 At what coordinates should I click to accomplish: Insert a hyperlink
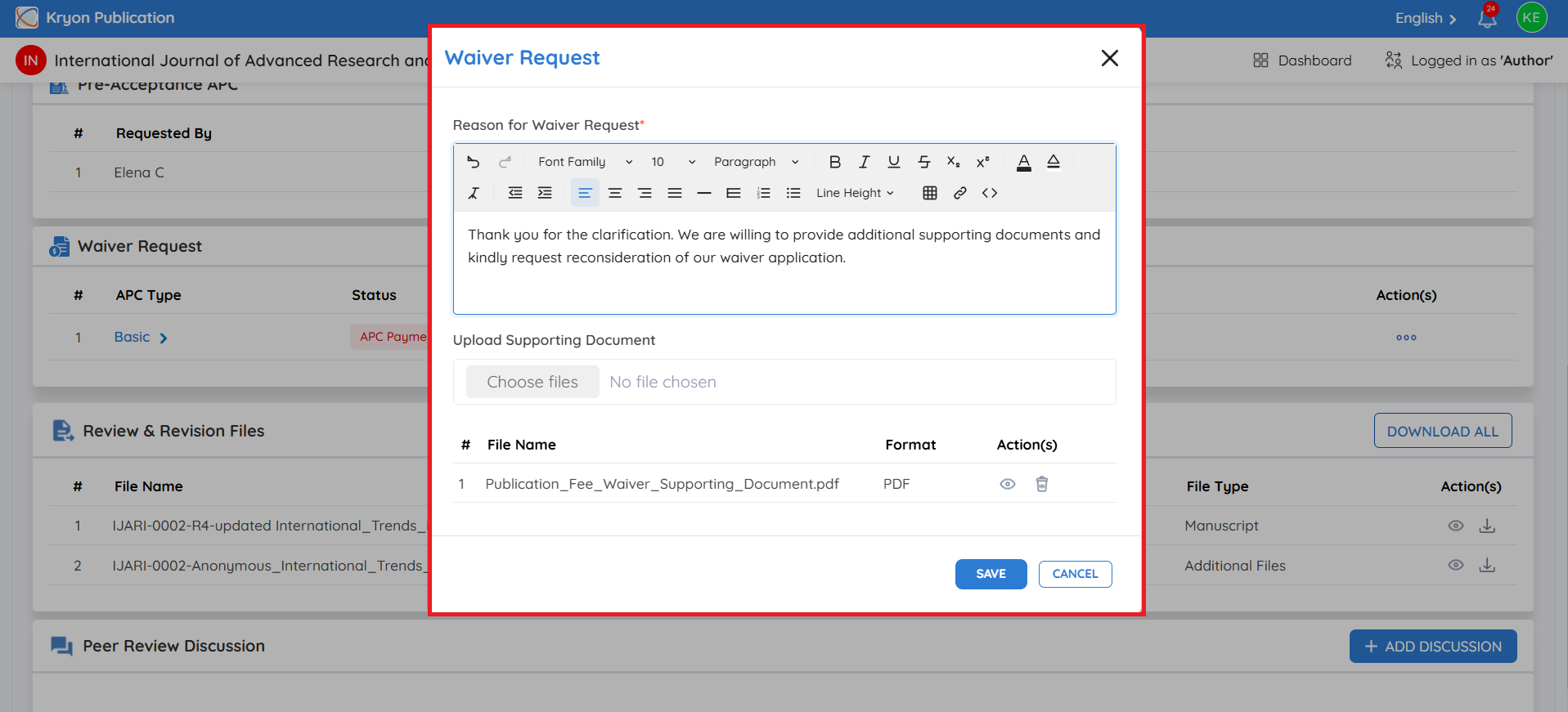coord(960,193)
